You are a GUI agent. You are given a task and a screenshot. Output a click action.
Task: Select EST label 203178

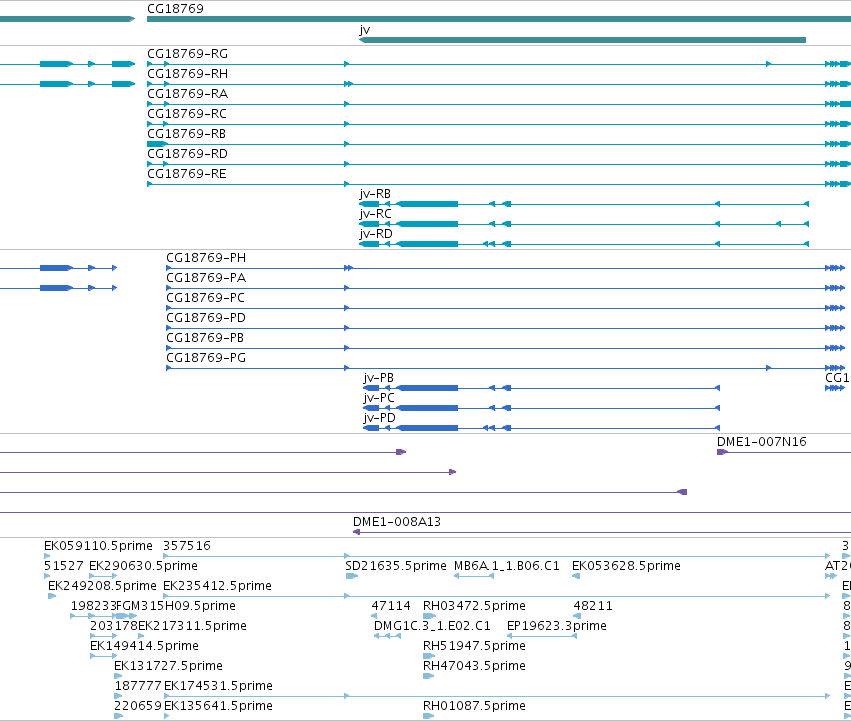(114, 626)
